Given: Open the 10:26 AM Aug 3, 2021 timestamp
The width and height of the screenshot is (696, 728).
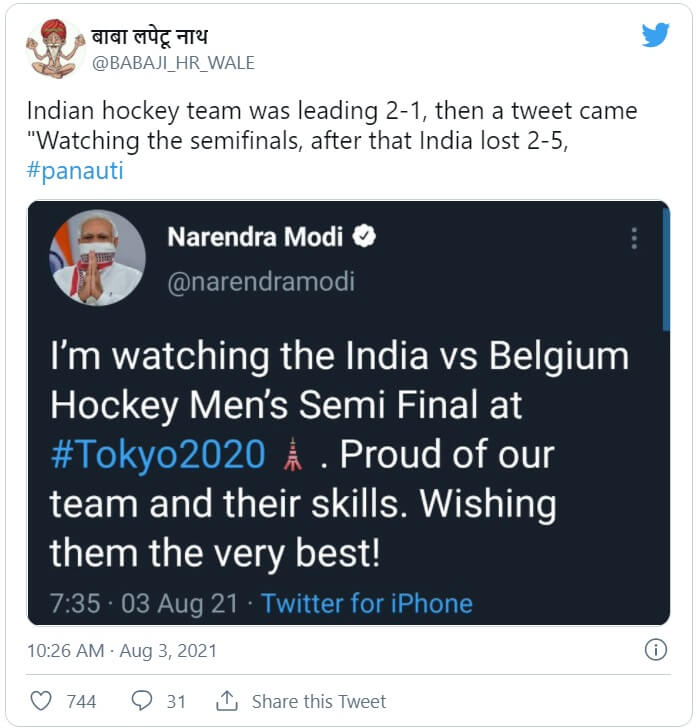Looking at the screenshot, I should [122, 651].
